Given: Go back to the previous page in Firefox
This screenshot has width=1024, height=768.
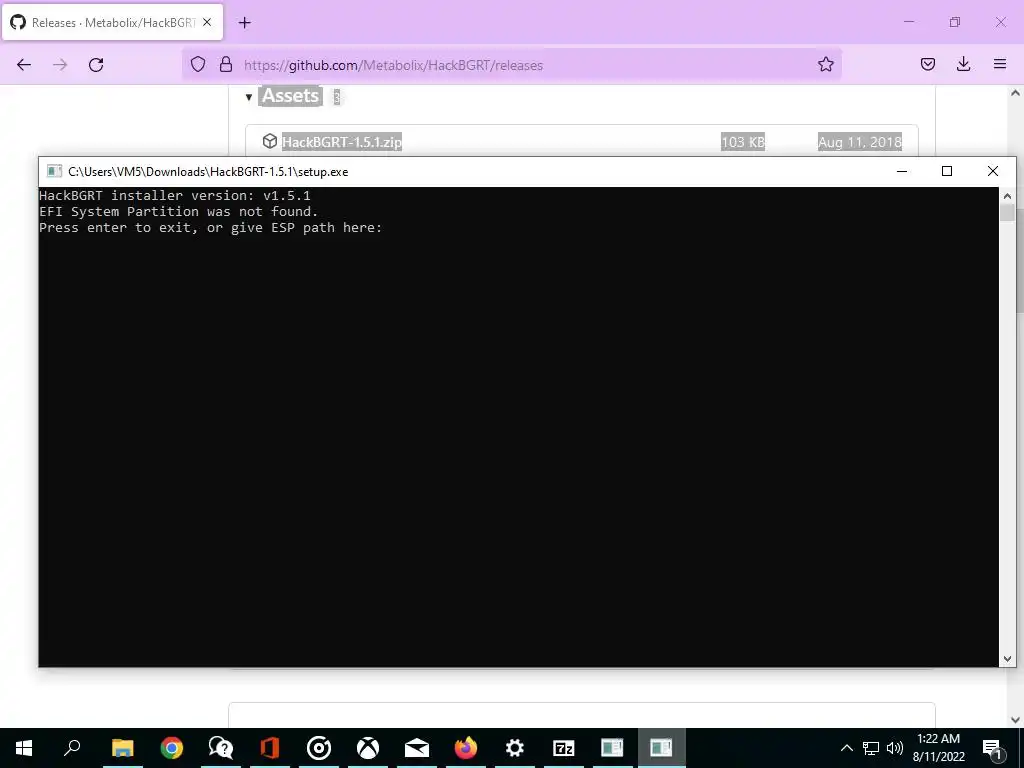Looking at the screenshot, I should pos(24,65).
